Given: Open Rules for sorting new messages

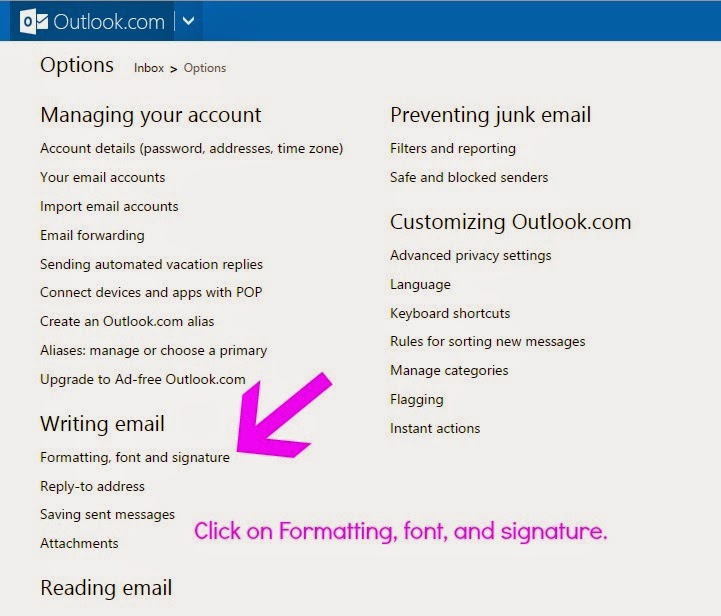Looking at the screenshot, I should click(487, 342).
